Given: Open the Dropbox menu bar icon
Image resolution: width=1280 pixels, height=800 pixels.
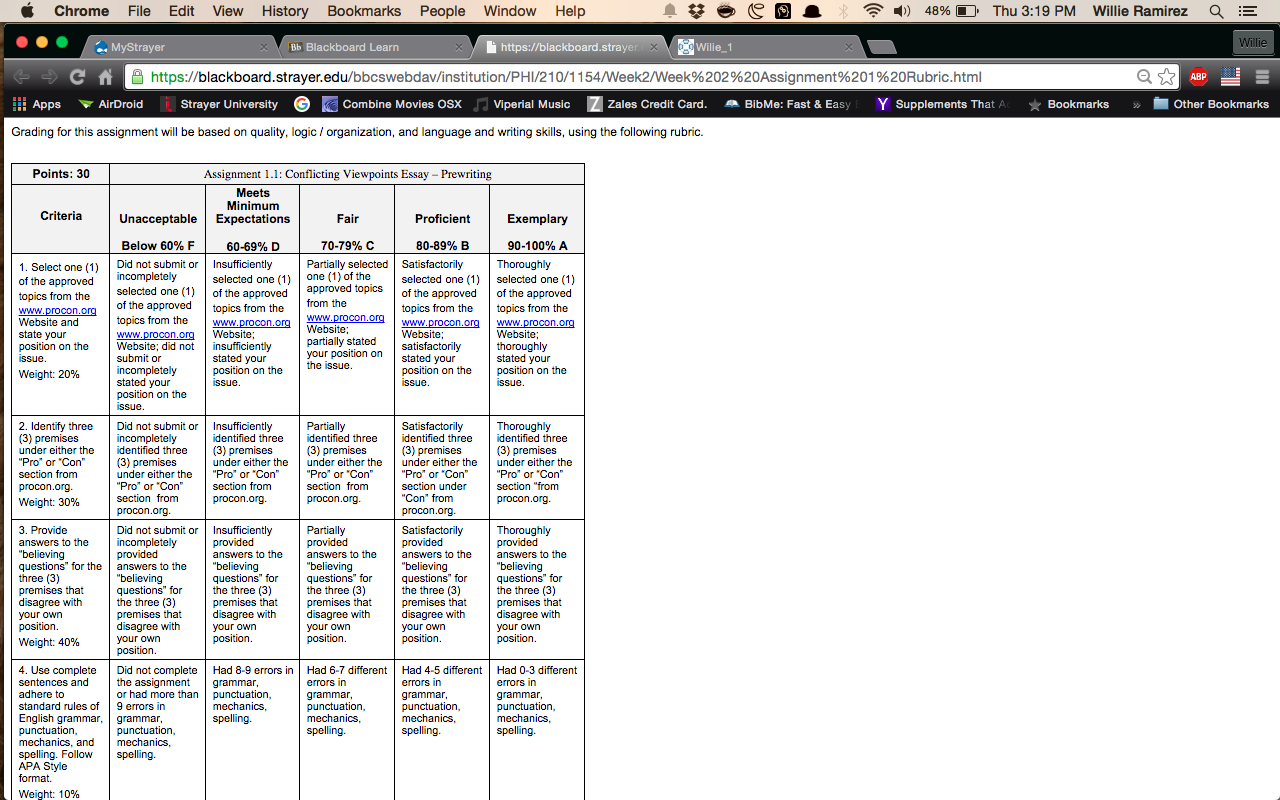Looking at the screenshot, I should (697, 11).
